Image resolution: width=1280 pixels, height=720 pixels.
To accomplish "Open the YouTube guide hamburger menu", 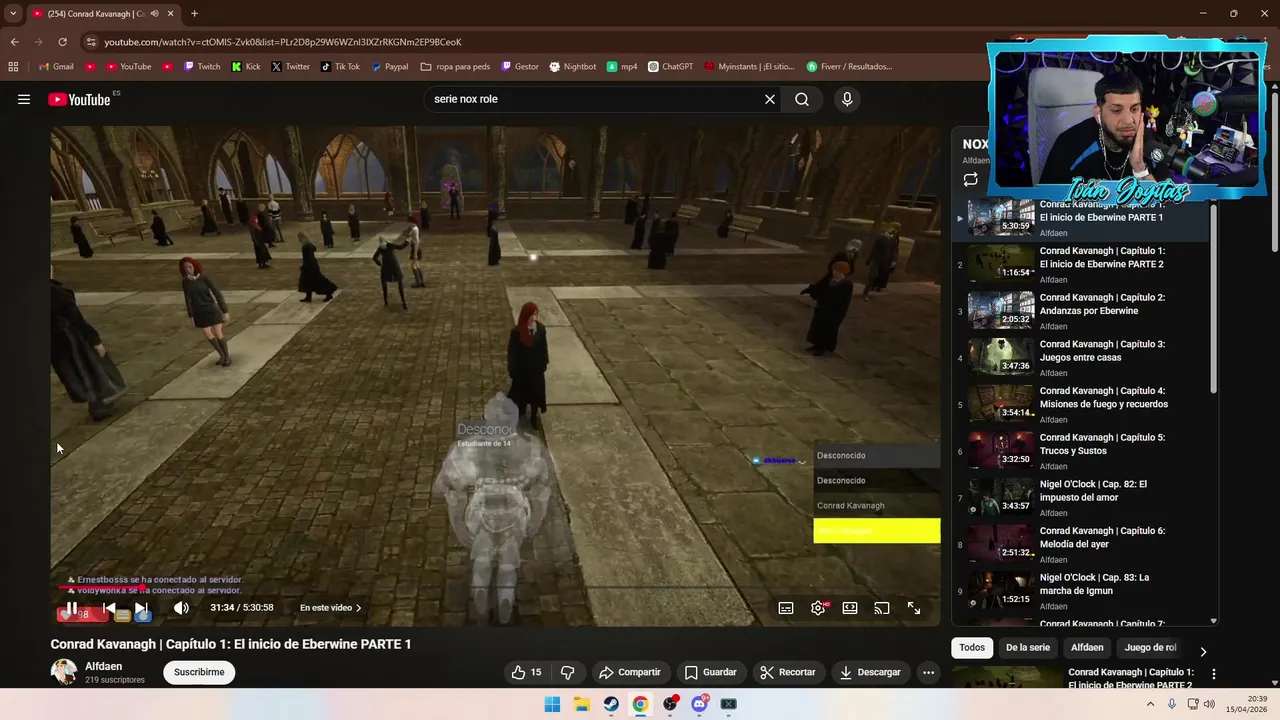I will click(24, 99).
